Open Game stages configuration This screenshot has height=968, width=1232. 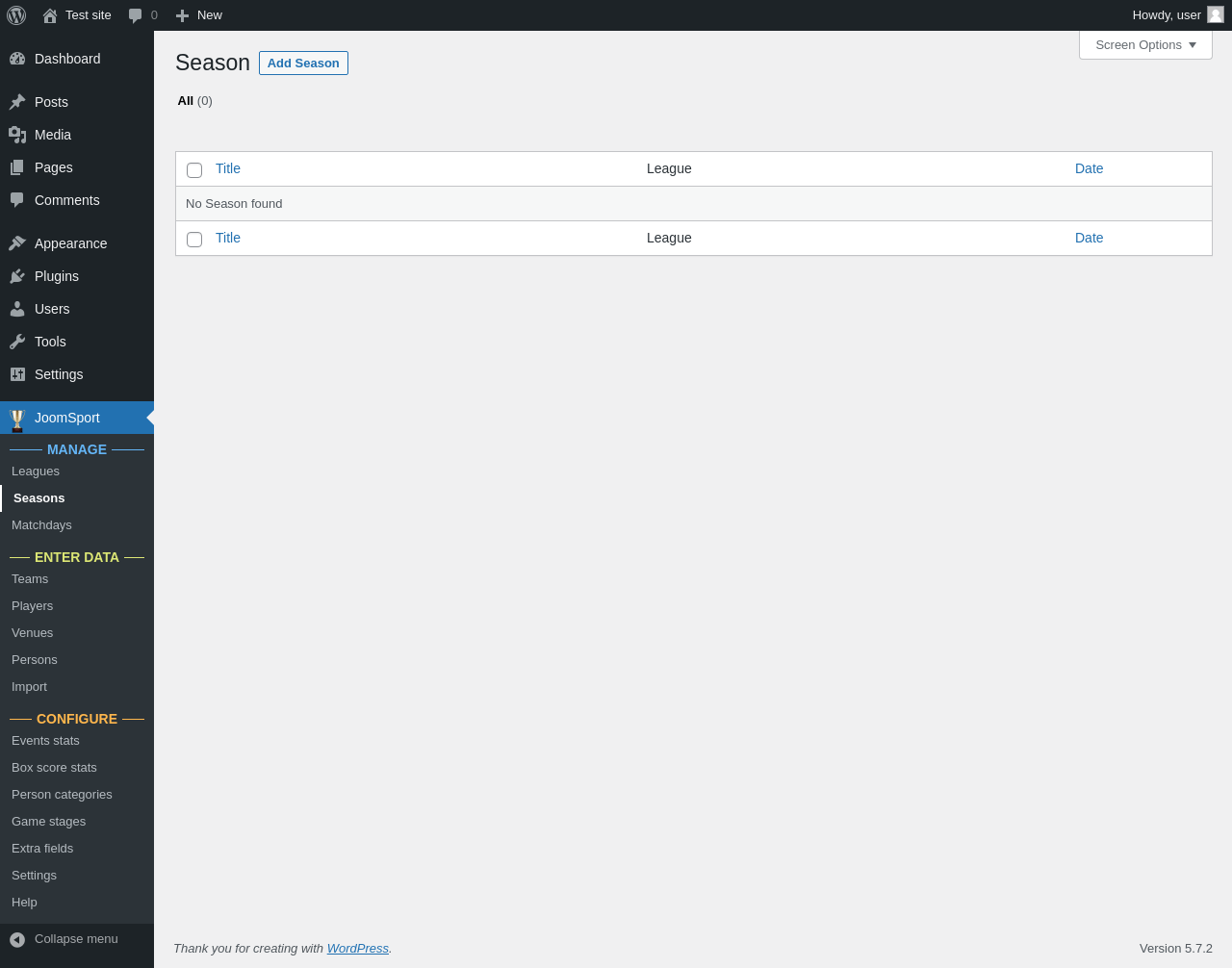(48, 822)
